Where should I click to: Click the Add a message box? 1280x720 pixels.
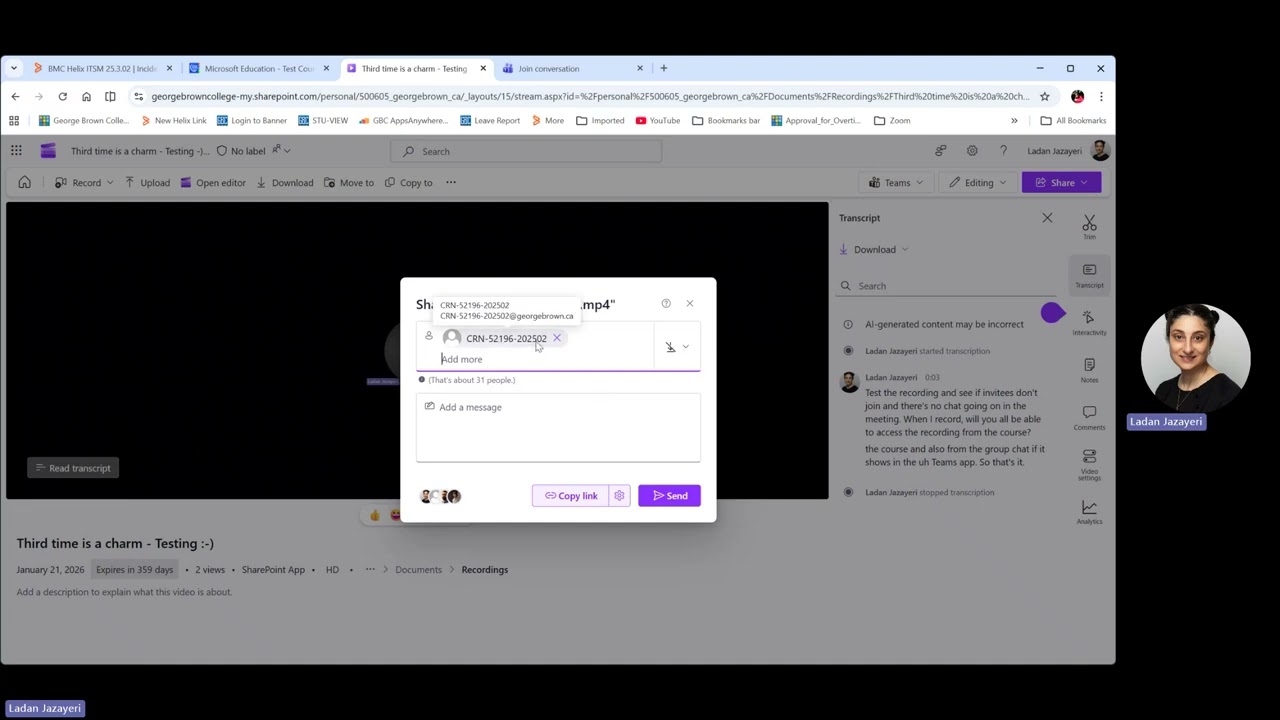pos(558,427)
